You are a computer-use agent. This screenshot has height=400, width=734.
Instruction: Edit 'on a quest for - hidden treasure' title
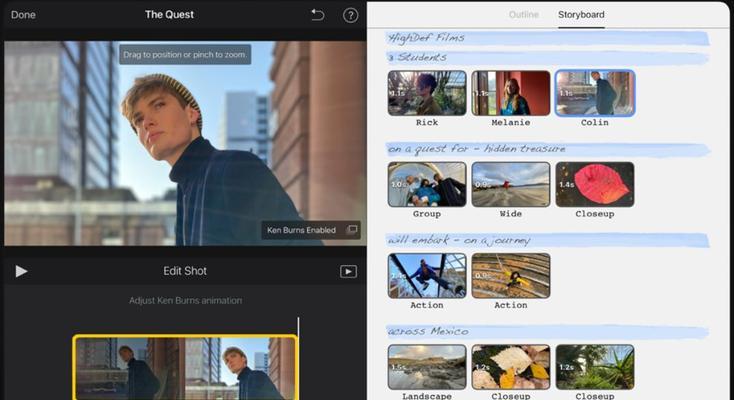point(547,149)
